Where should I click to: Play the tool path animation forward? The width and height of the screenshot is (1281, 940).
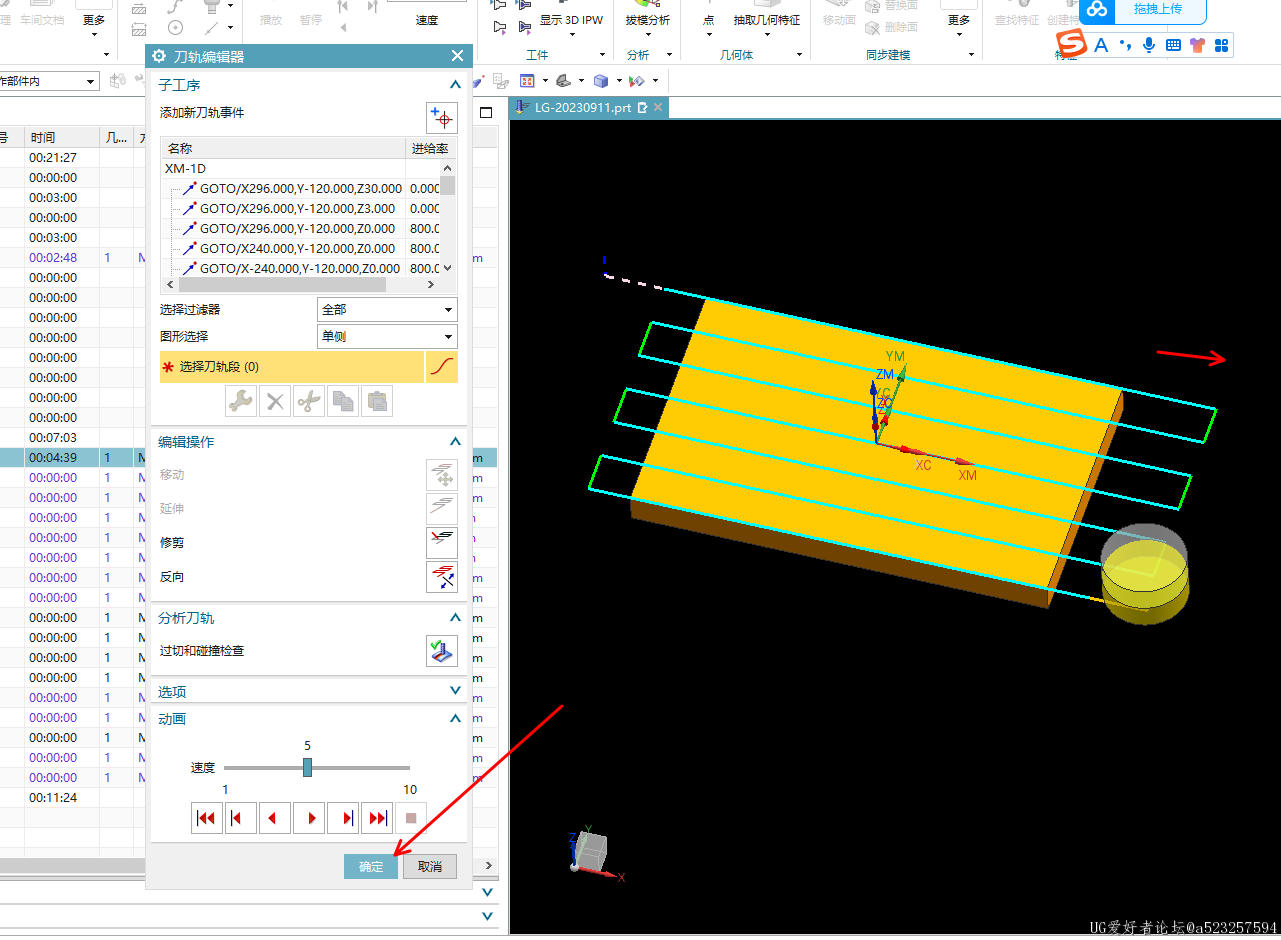point(309,818)
